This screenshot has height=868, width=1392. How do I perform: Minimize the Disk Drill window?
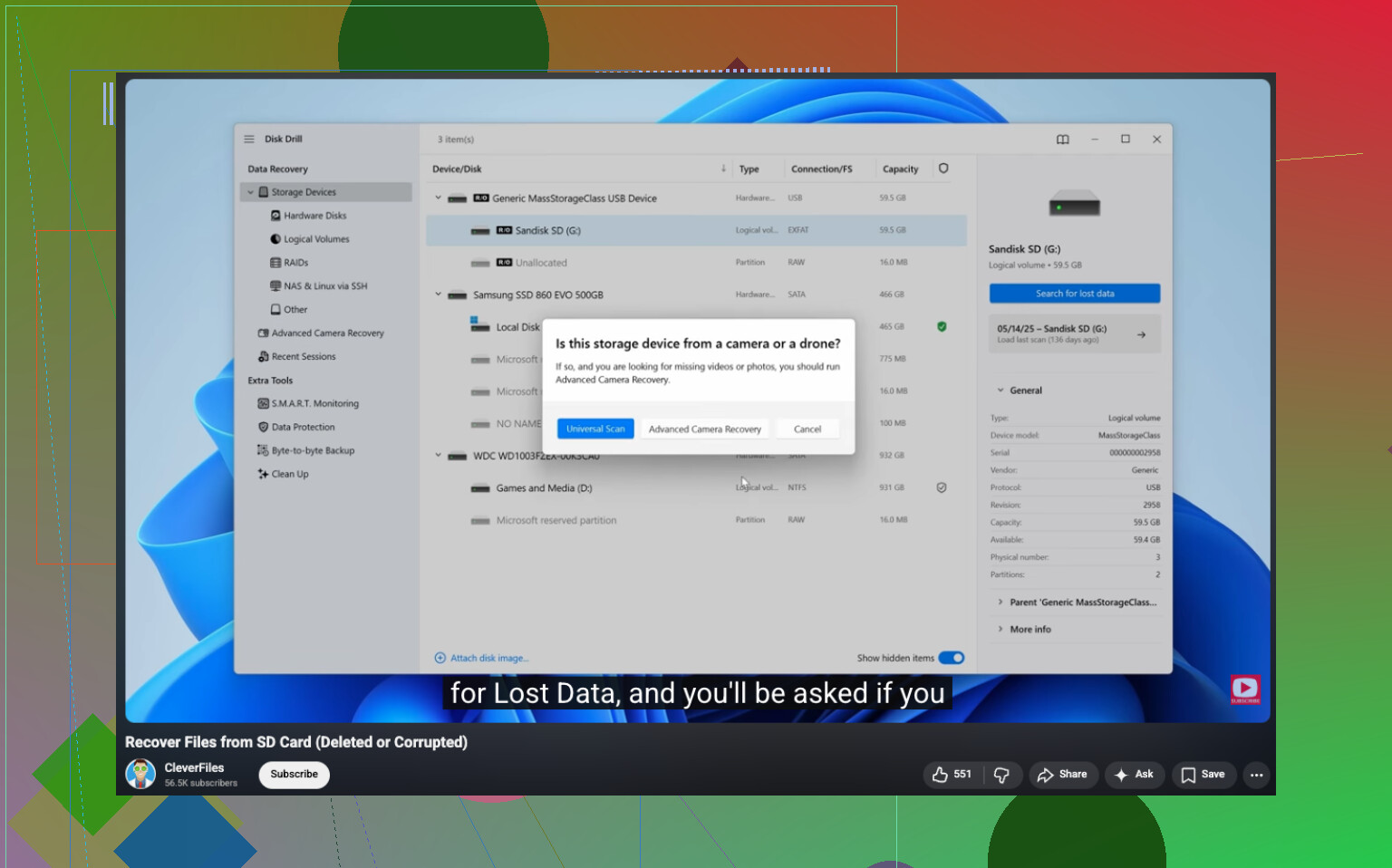click(x=1095, y=140)
